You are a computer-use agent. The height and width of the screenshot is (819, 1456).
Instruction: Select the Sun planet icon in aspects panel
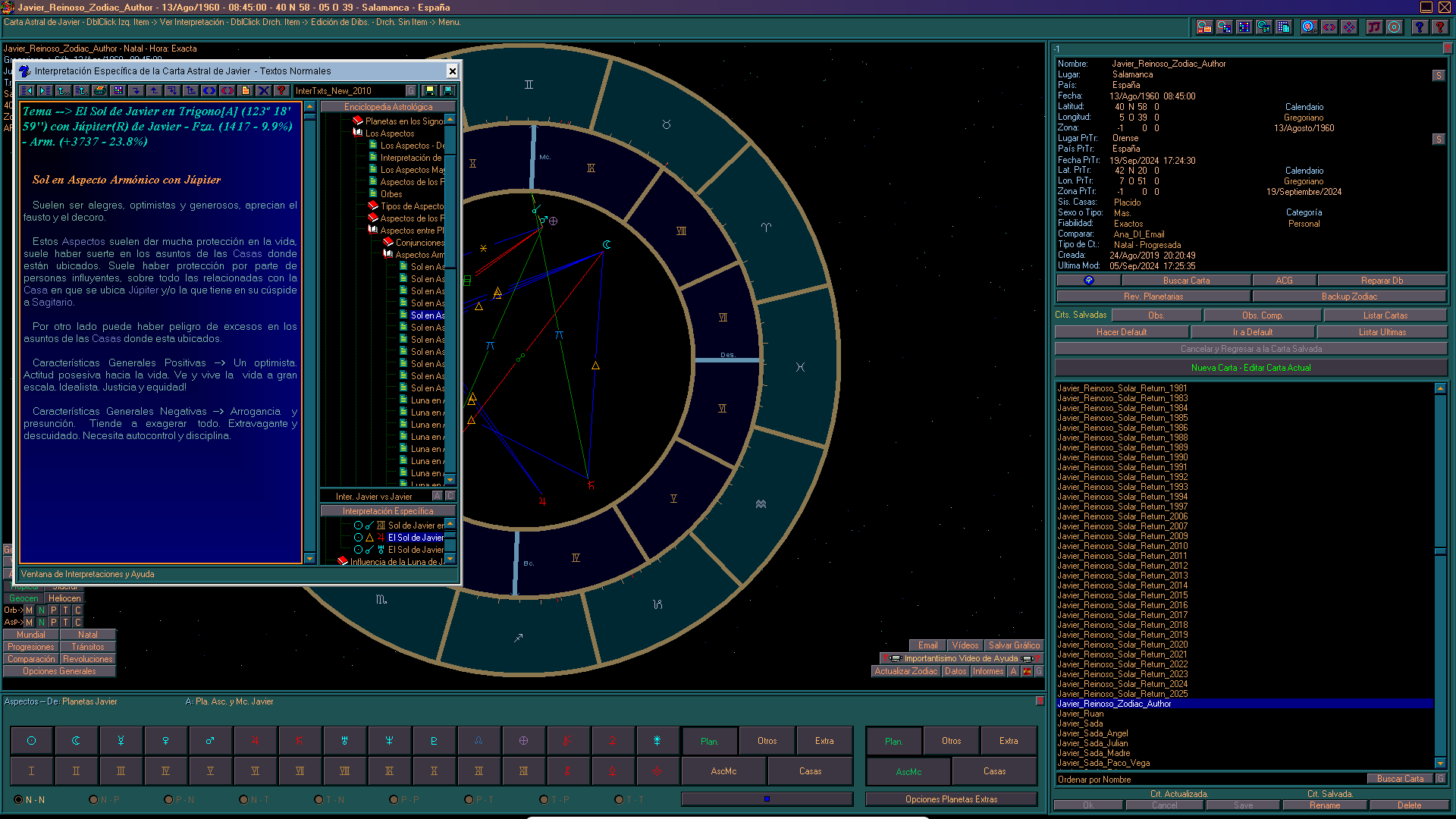[31, 740]
